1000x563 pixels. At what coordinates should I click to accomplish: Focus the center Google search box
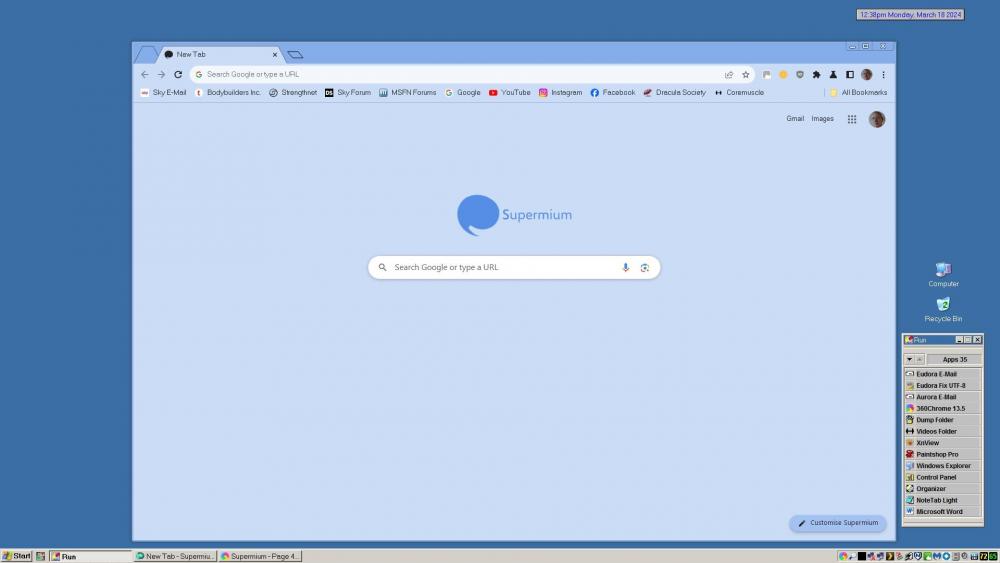pos(514,268)
